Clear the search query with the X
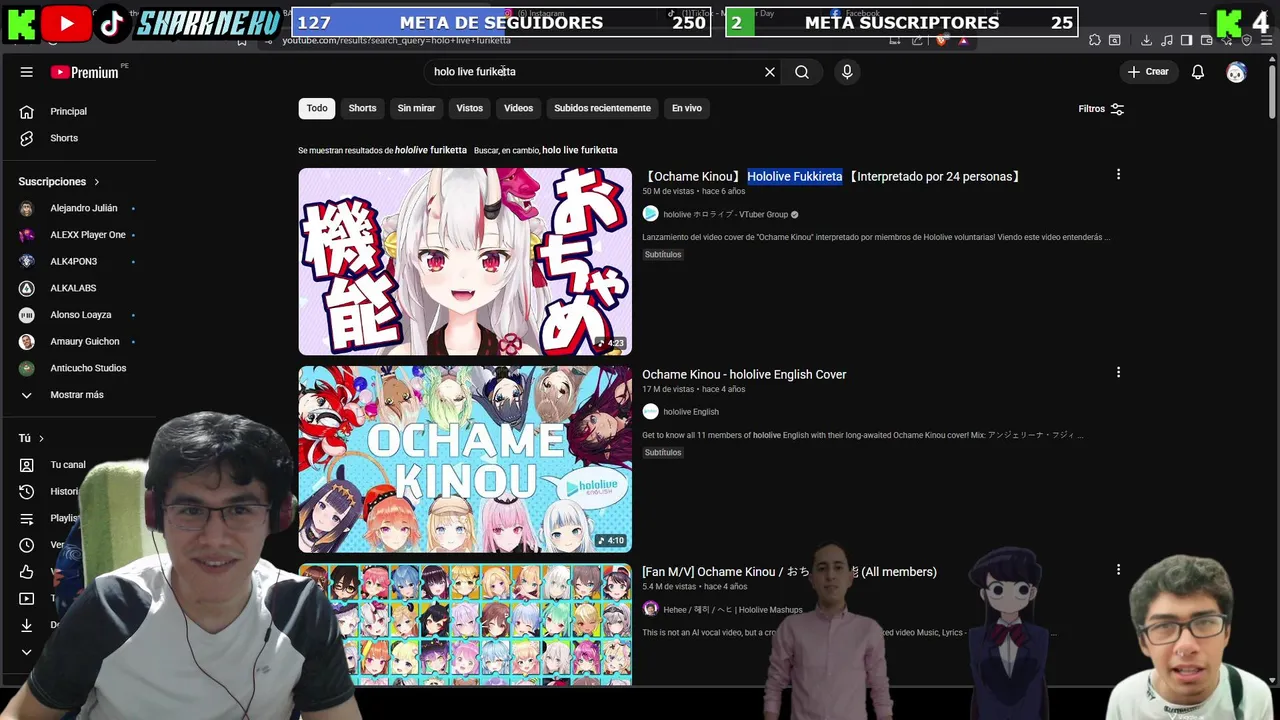Viewport: 1280px width, 720px height. pyautogui.click(x=770, y=72)
